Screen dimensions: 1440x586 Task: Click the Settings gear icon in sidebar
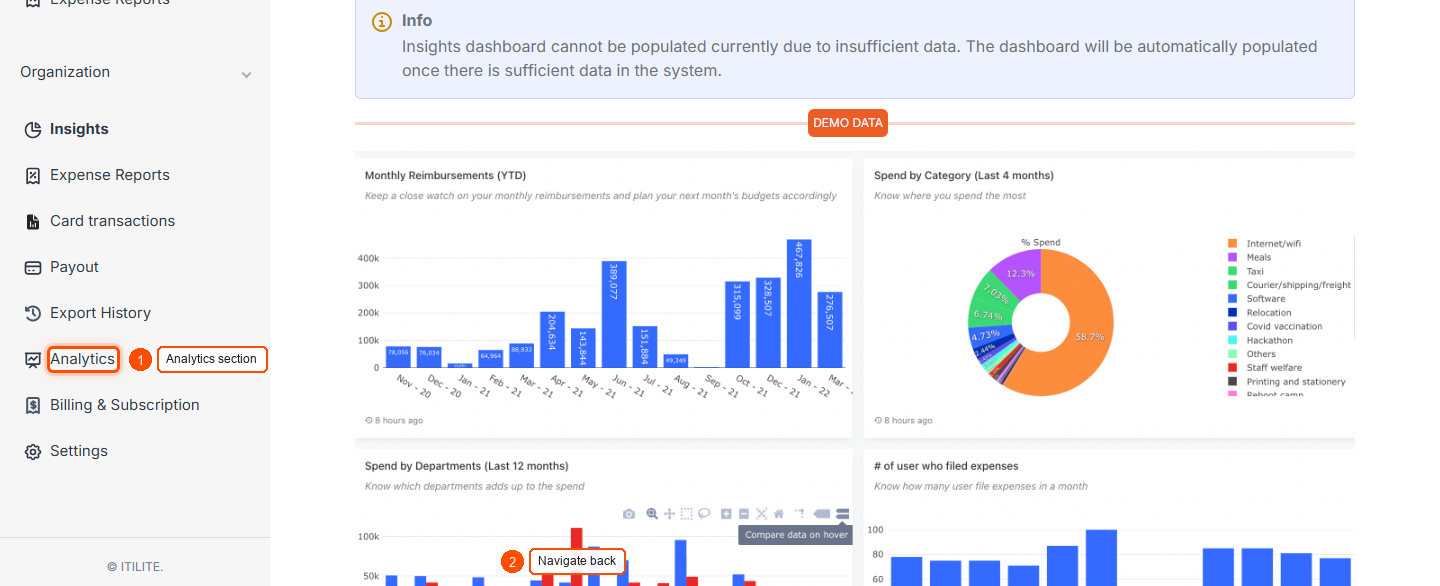click(x=33, y=451)
